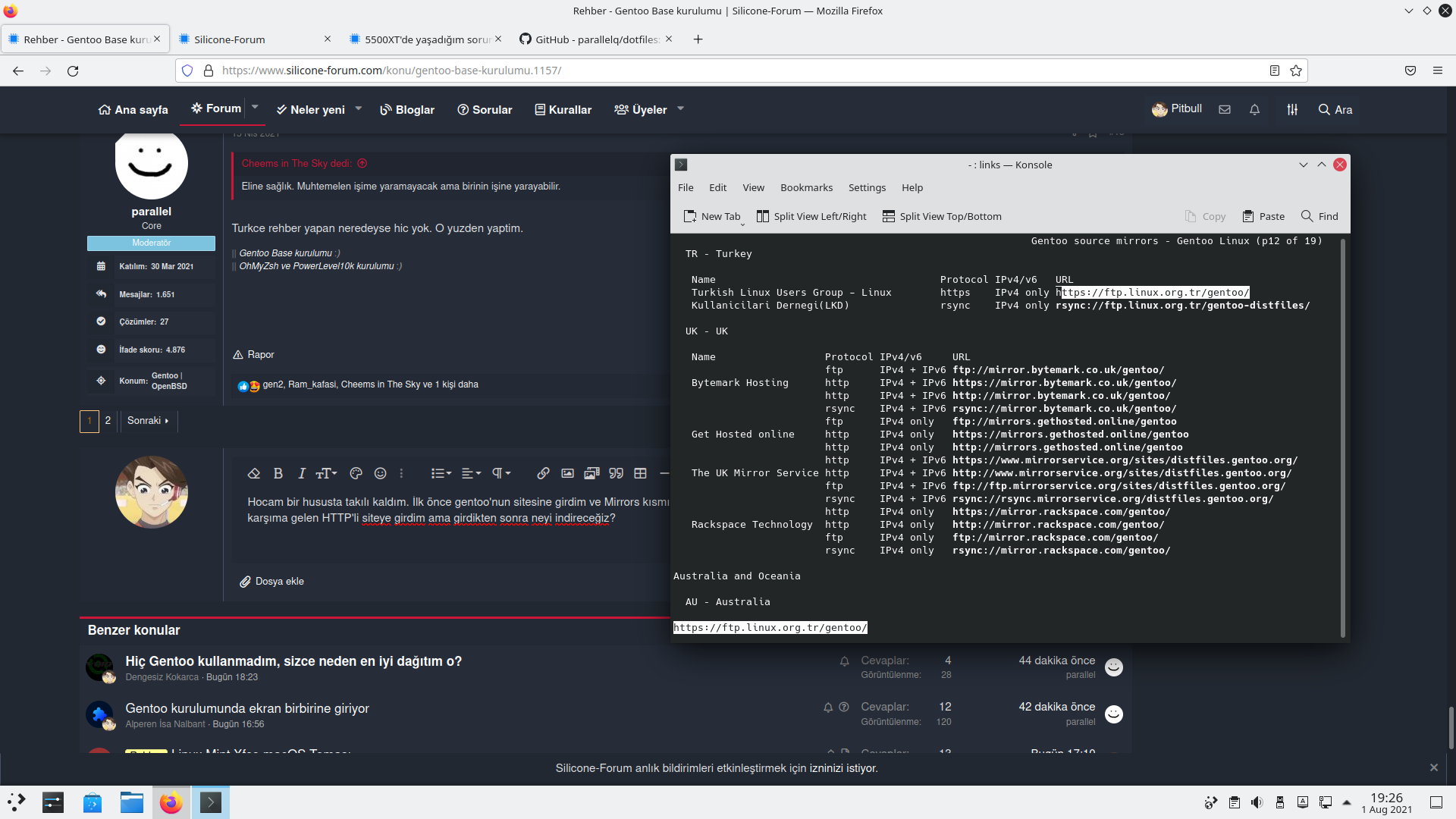1456x819 pixels.
Task: Open the Firefox hamburger menu
Action: tap(1438, 71)
